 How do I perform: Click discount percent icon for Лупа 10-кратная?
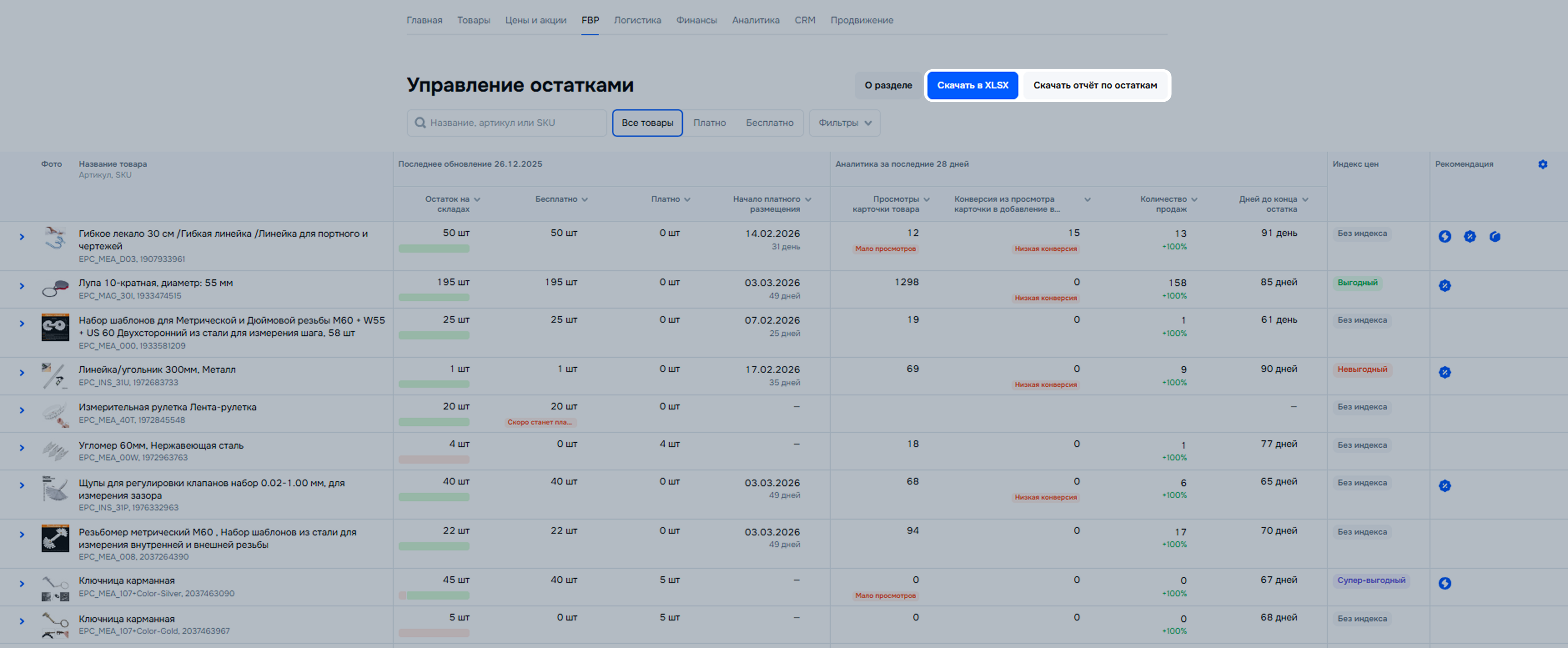coord(1445,286)
